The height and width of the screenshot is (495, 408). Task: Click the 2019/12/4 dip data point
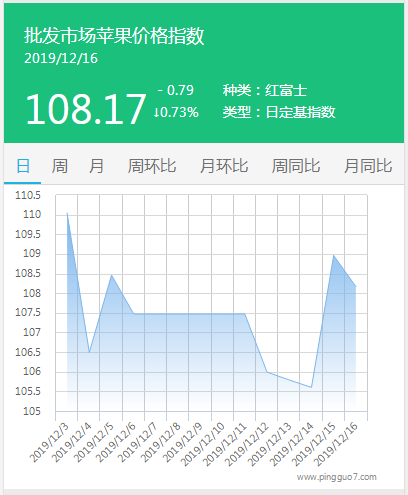pos(89,352)
